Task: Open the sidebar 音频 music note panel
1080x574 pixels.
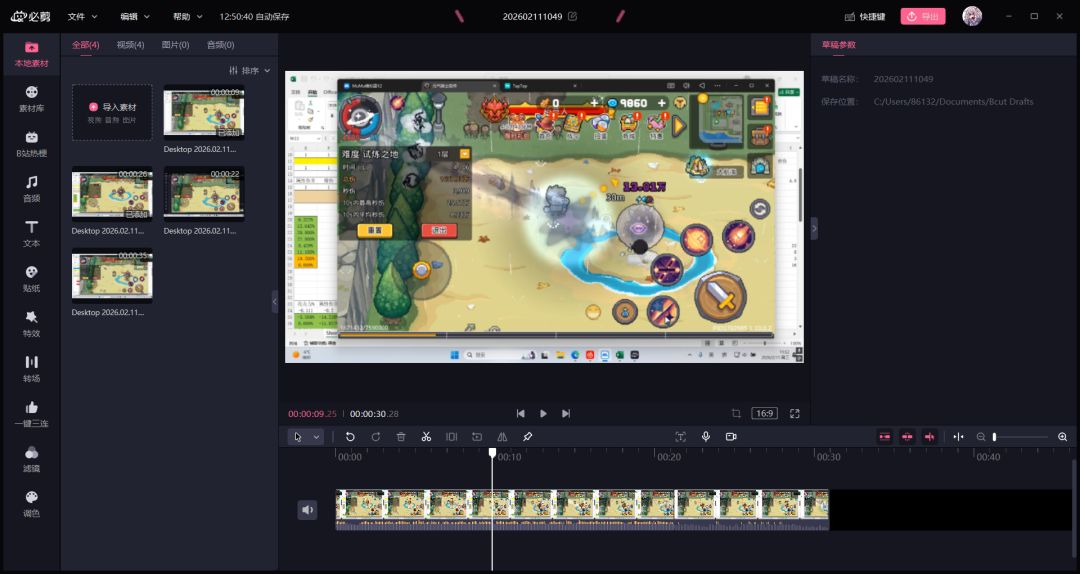Action: click(x=31, y=189)
